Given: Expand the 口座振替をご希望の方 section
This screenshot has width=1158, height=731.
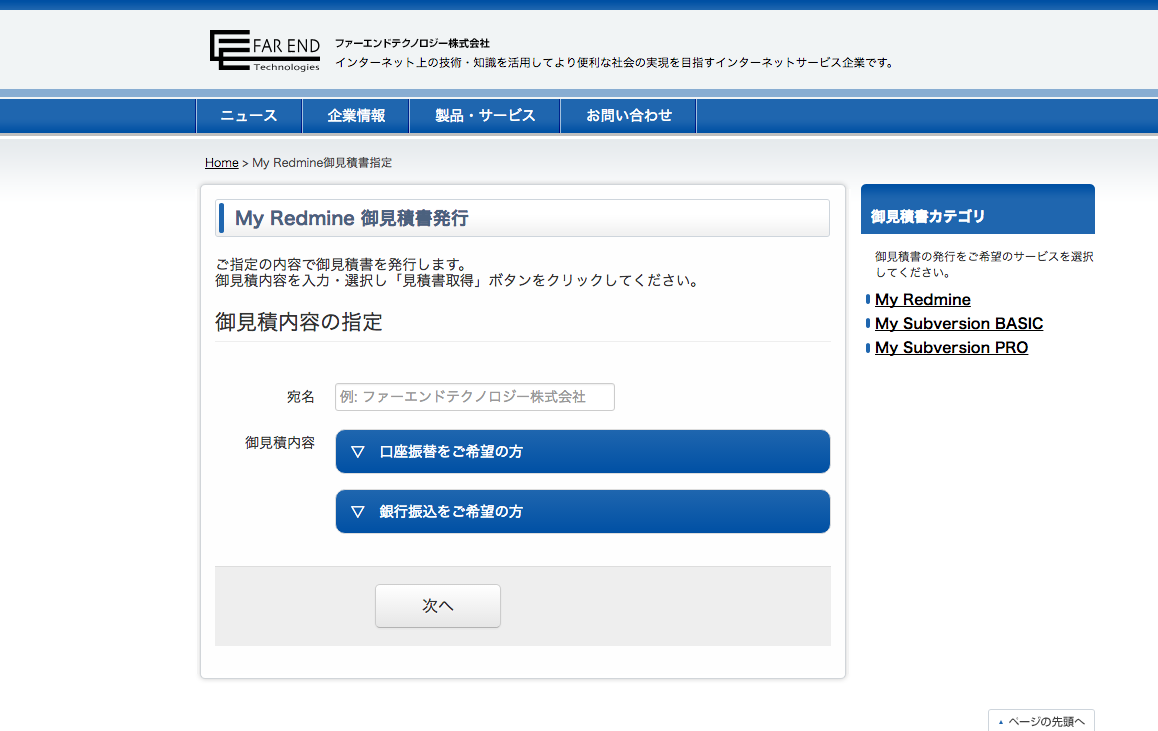Looking at the screenshot, I should 583,451.
